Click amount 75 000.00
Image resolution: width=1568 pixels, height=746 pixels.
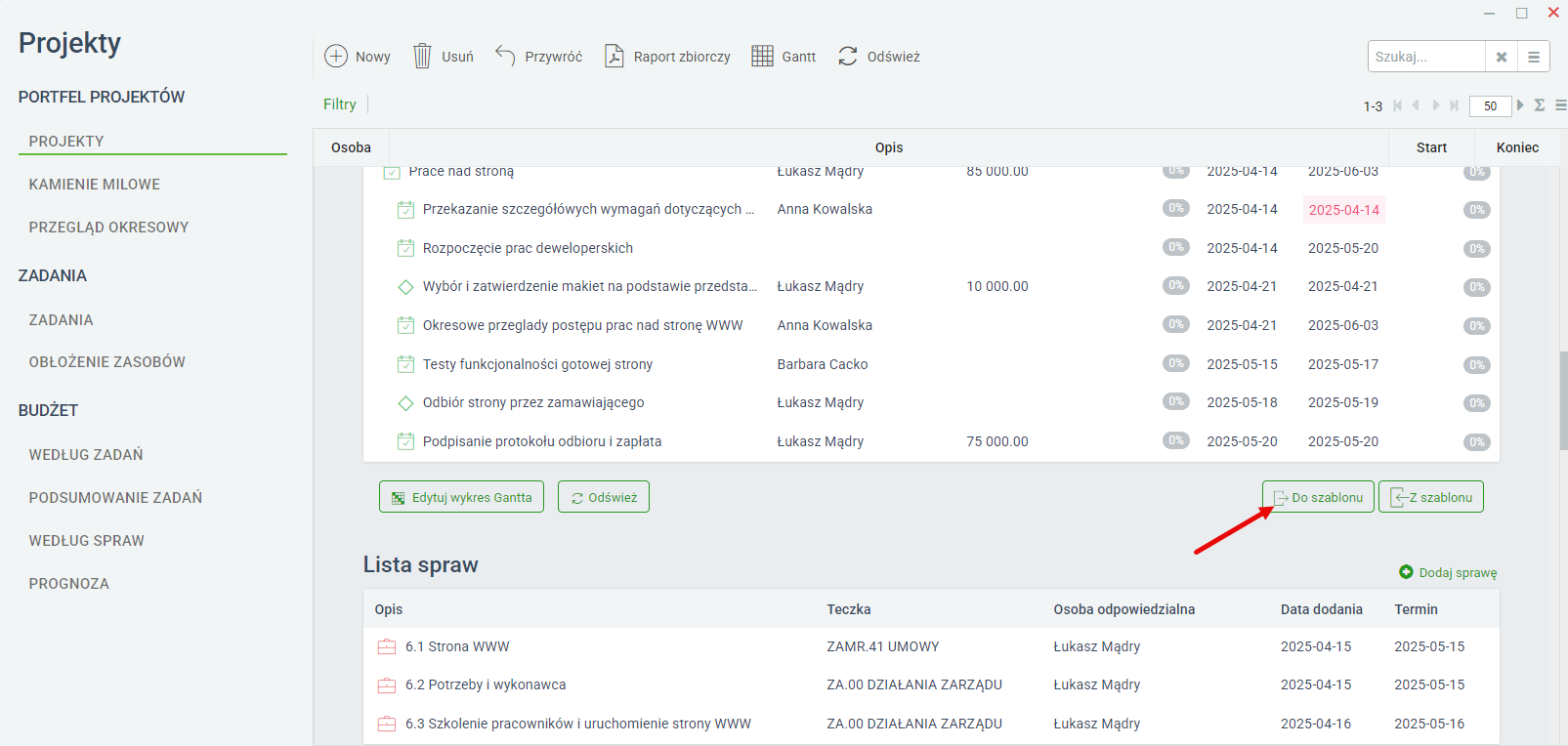point(997,441)
